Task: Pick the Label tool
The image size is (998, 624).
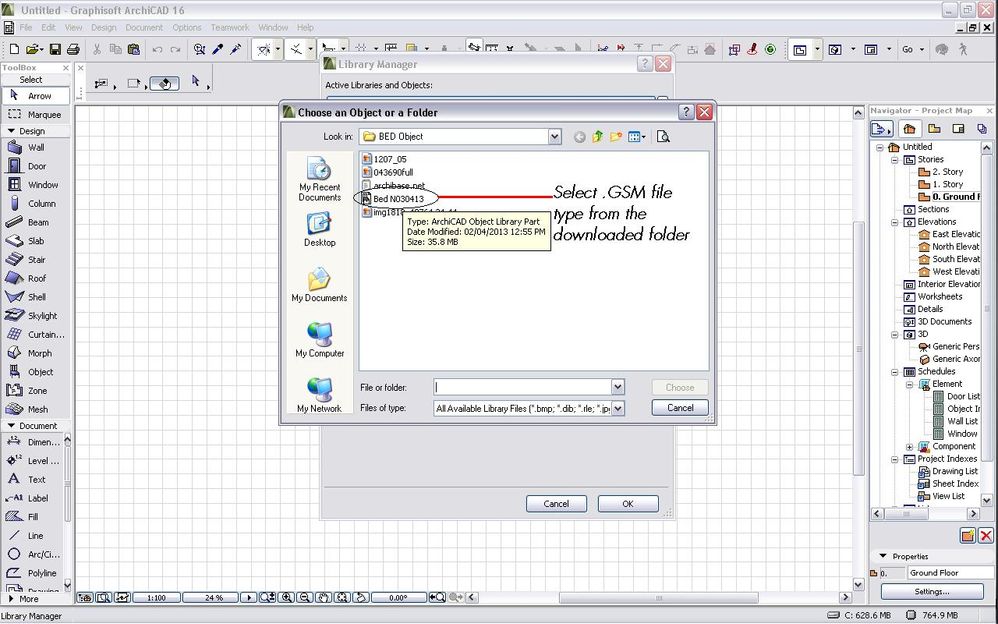Action: 32,498
